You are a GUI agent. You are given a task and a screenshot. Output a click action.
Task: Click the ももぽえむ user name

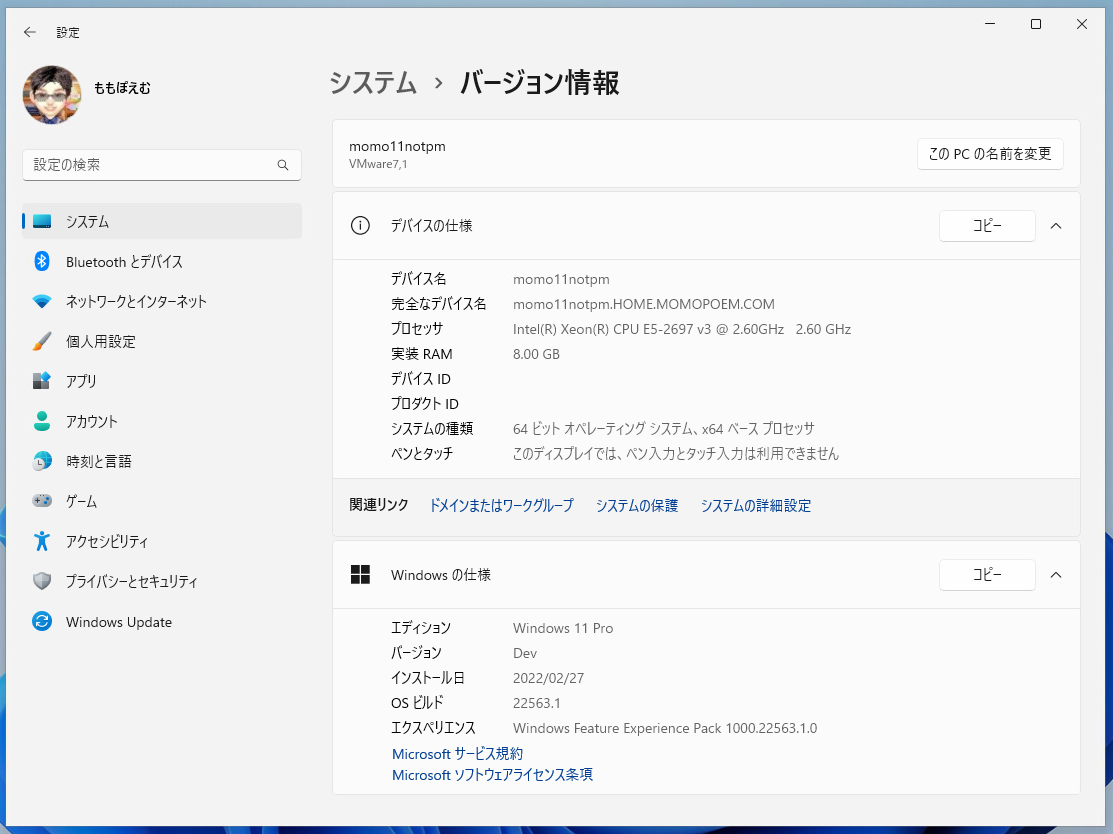[122, 88]
